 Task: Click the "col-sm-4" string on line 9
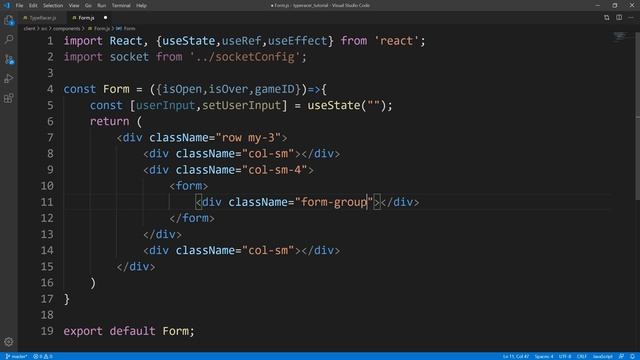coord(274,170)
